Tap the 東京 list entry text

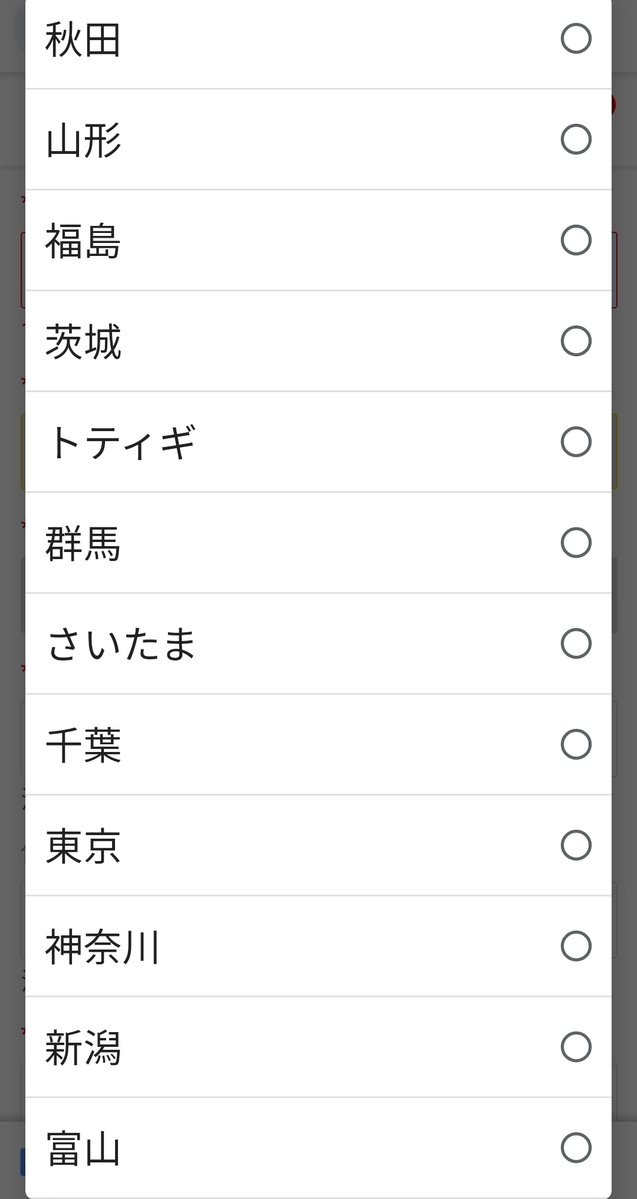click(83, 846)
